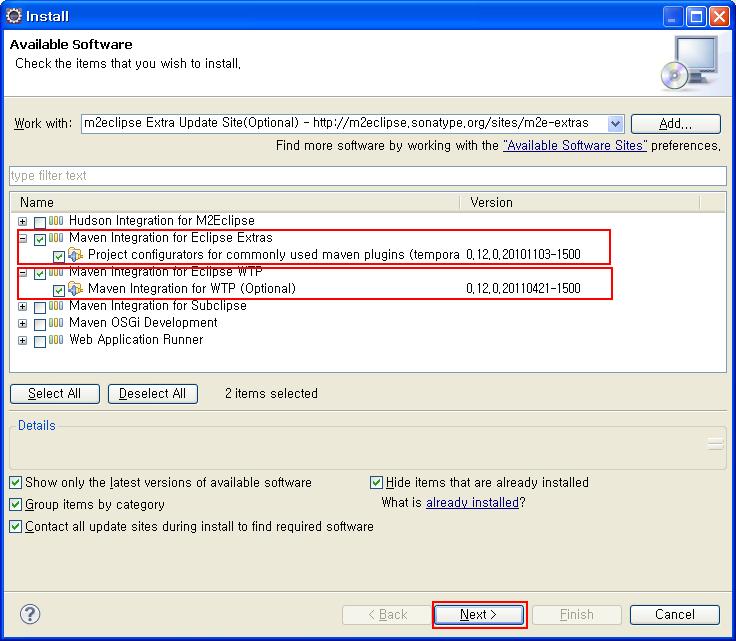Open the Available Software Sites link

click(575, 145)
